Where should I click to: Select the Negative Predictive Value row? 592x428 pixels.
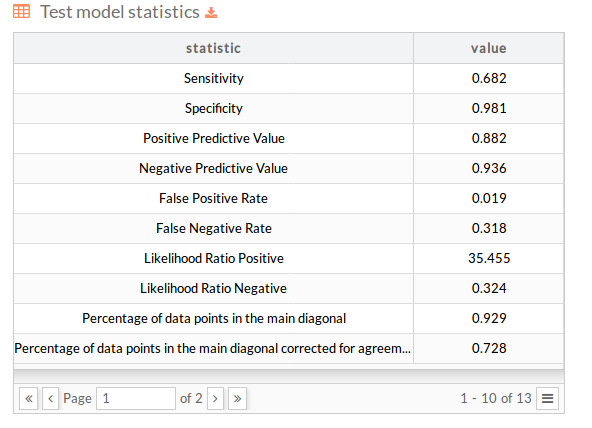coord(288,168)
